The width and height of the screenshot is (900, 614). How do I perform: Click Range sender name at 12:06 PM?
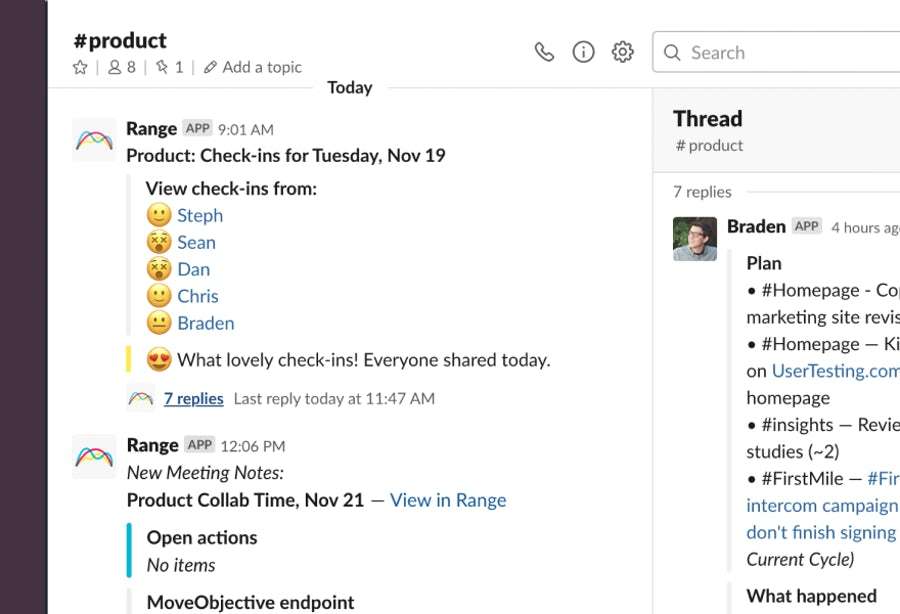(152, 445)
